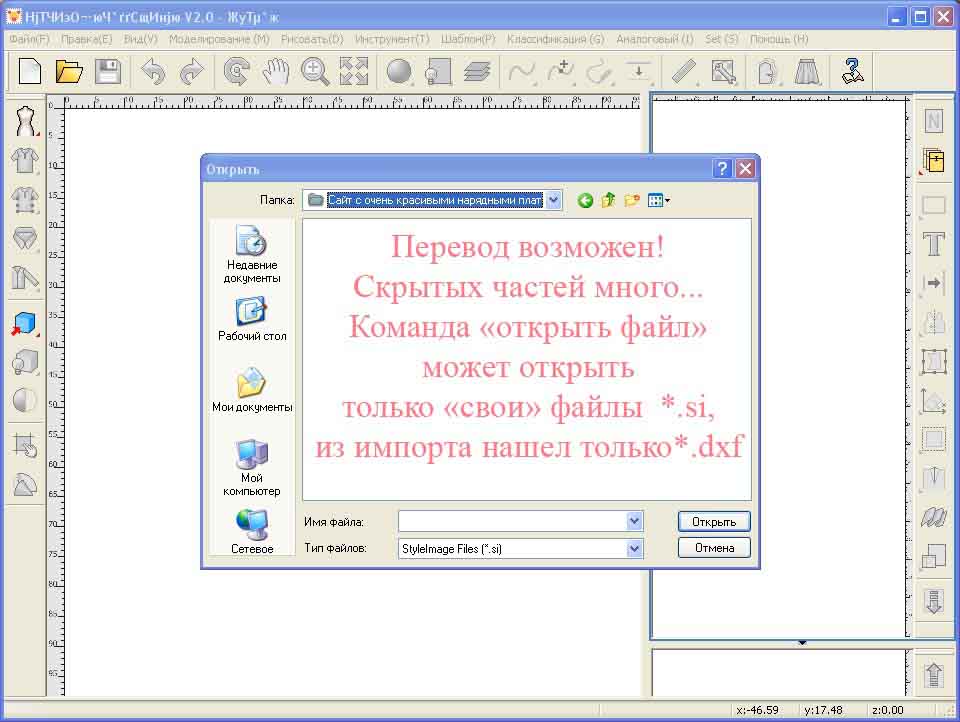Click the down arrow icon on right panel

[934, 601]
